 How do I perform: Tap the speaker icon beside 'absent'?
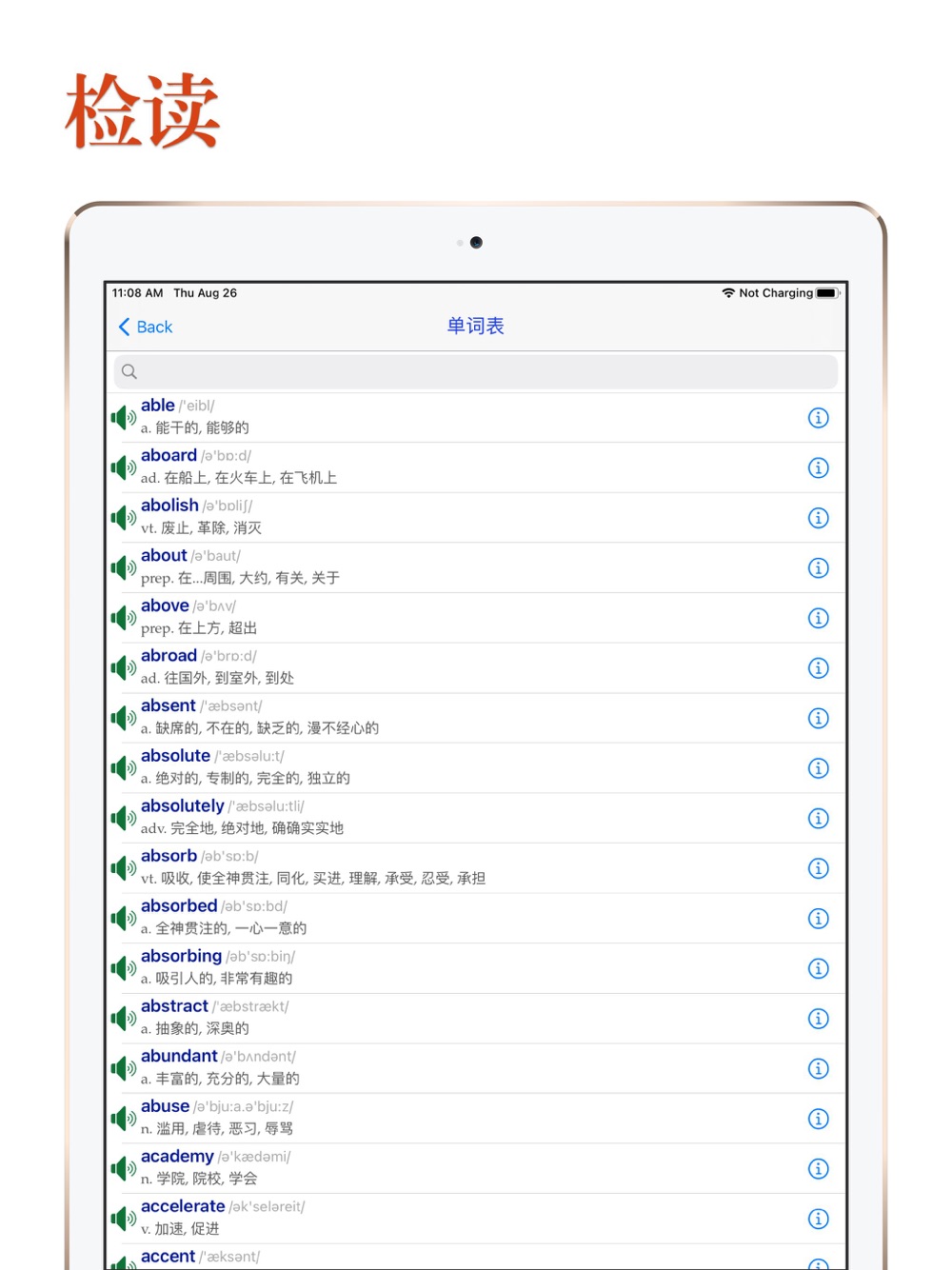click(123, 718)
